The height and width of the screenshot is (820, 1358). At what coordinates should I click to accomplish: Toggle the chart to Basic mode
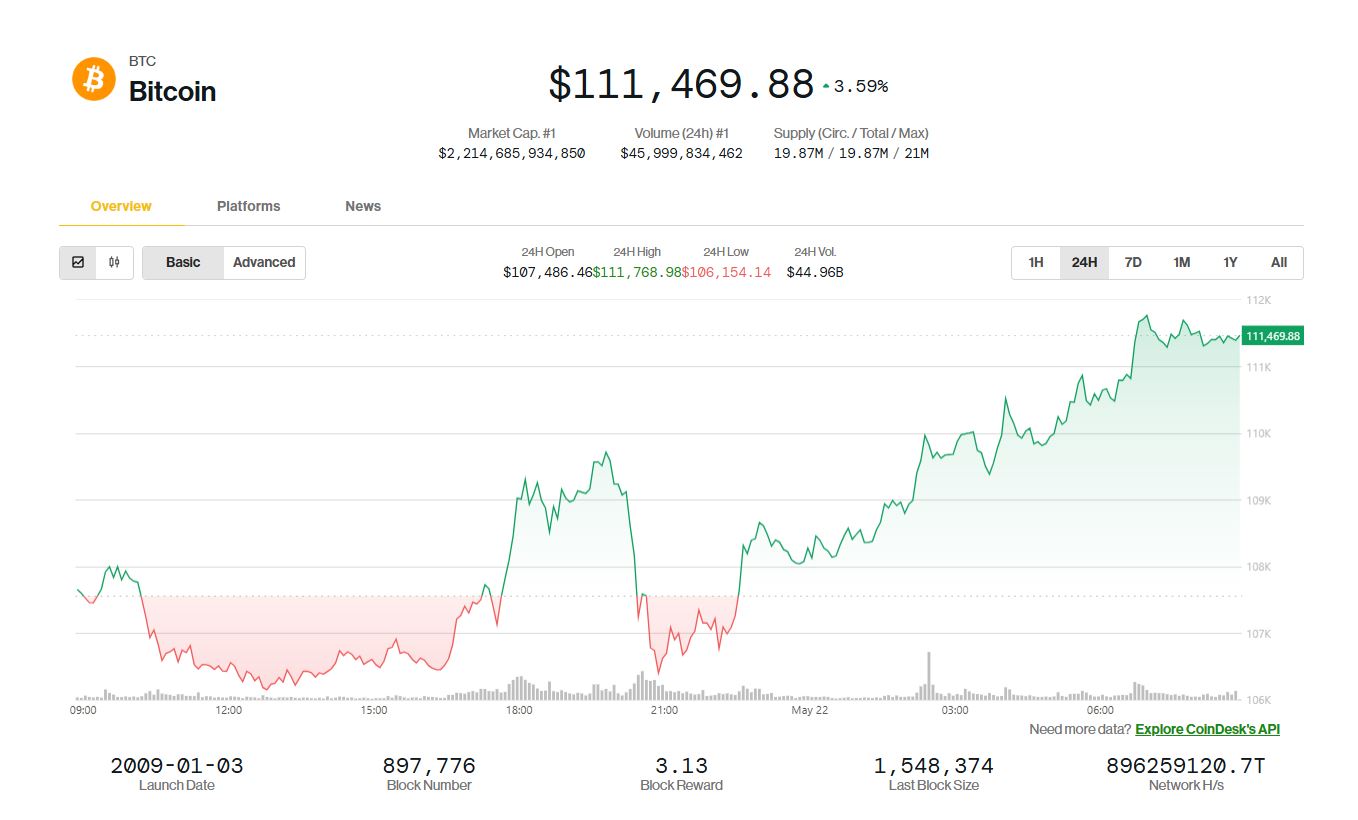coord(183,263)
